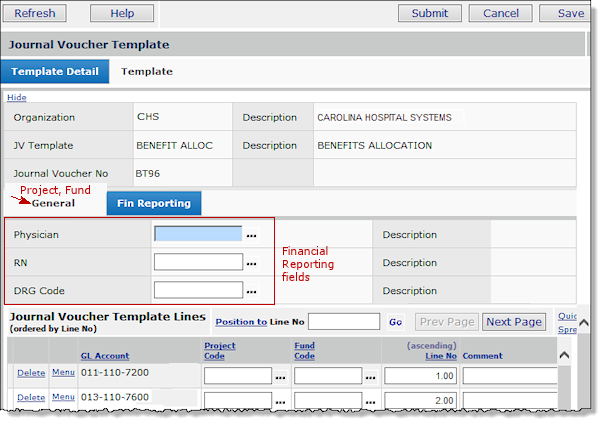Open Project Code lookup for line 1.00
The height and width of the screenshot is (426, 604).
tap(281, 377)
